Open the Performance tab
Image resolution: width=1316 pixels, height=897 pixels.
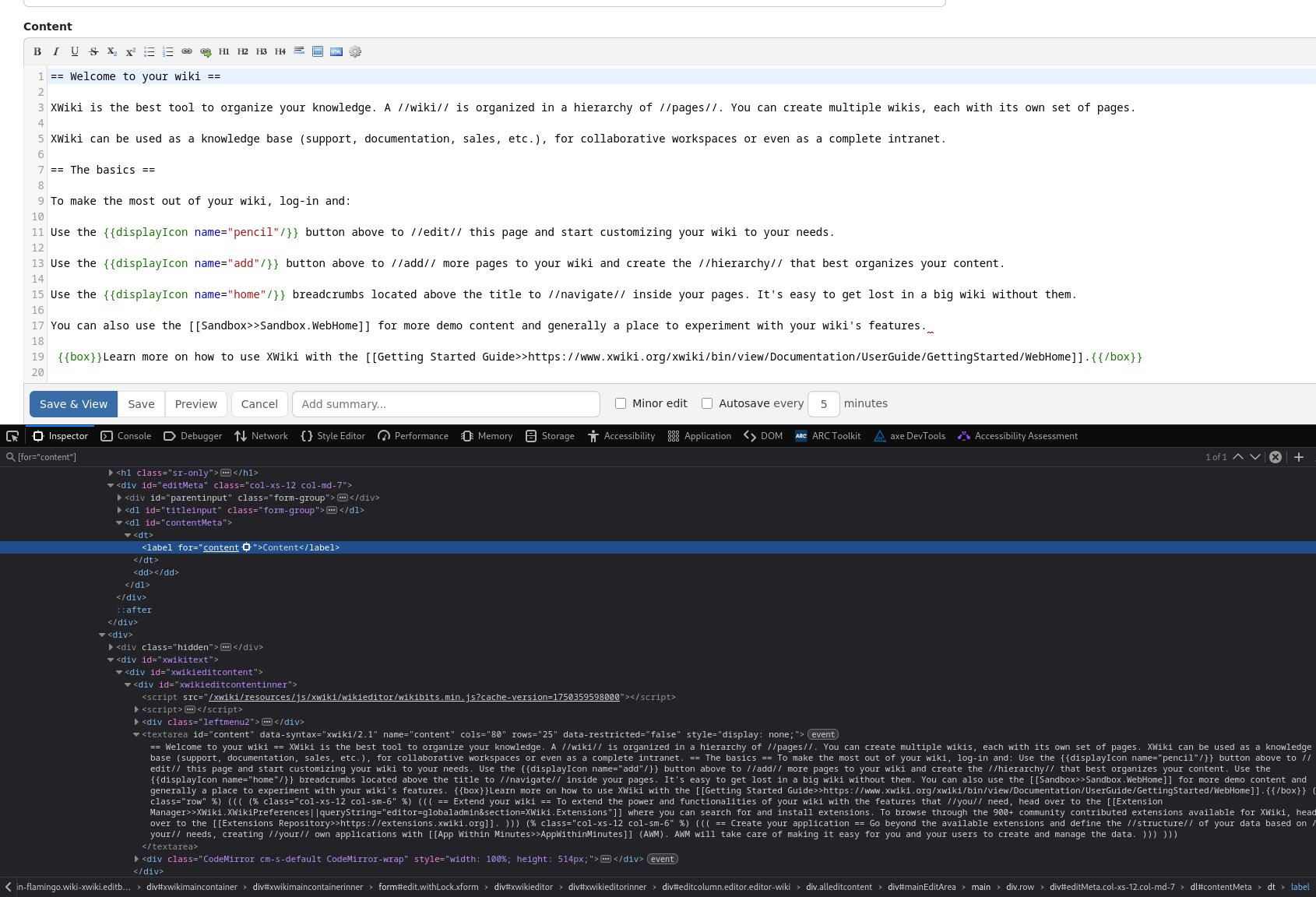pos(413,436)
